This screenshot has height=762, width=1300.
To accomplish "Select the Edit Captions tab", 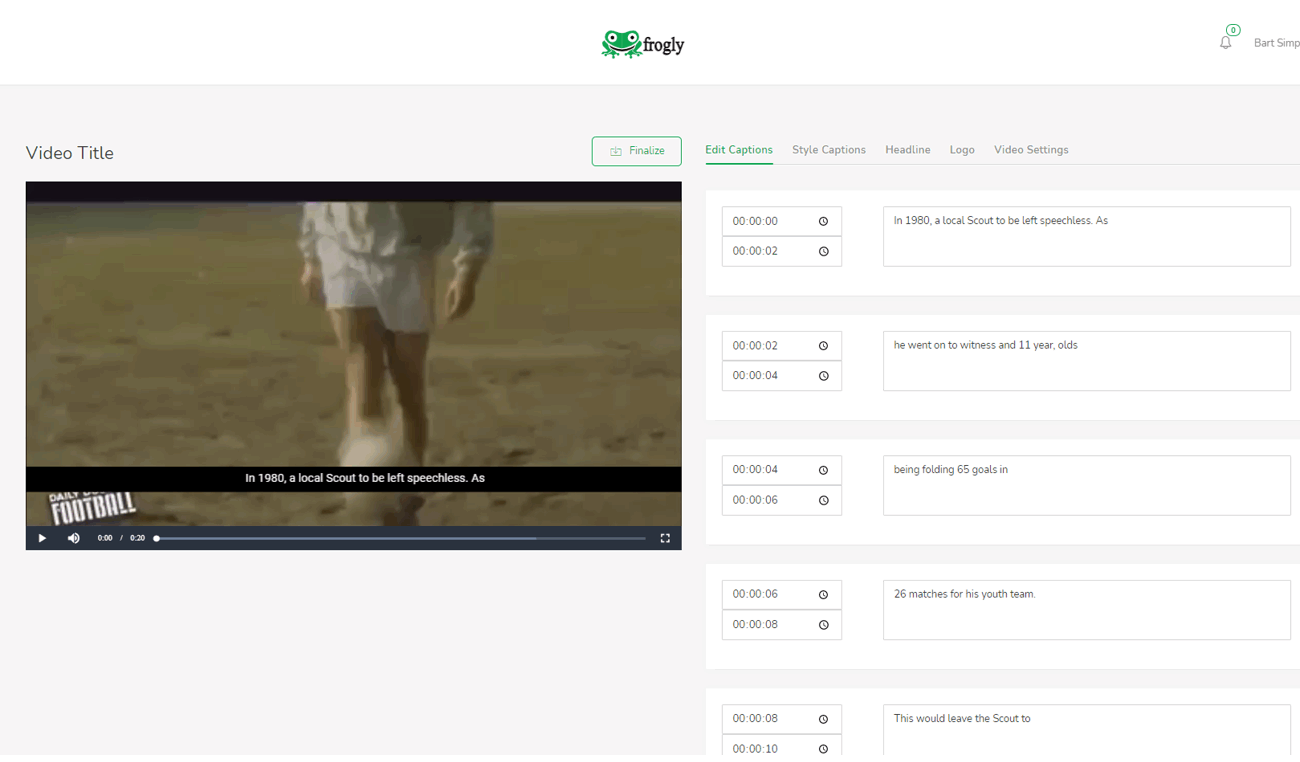I will [738, 150].
